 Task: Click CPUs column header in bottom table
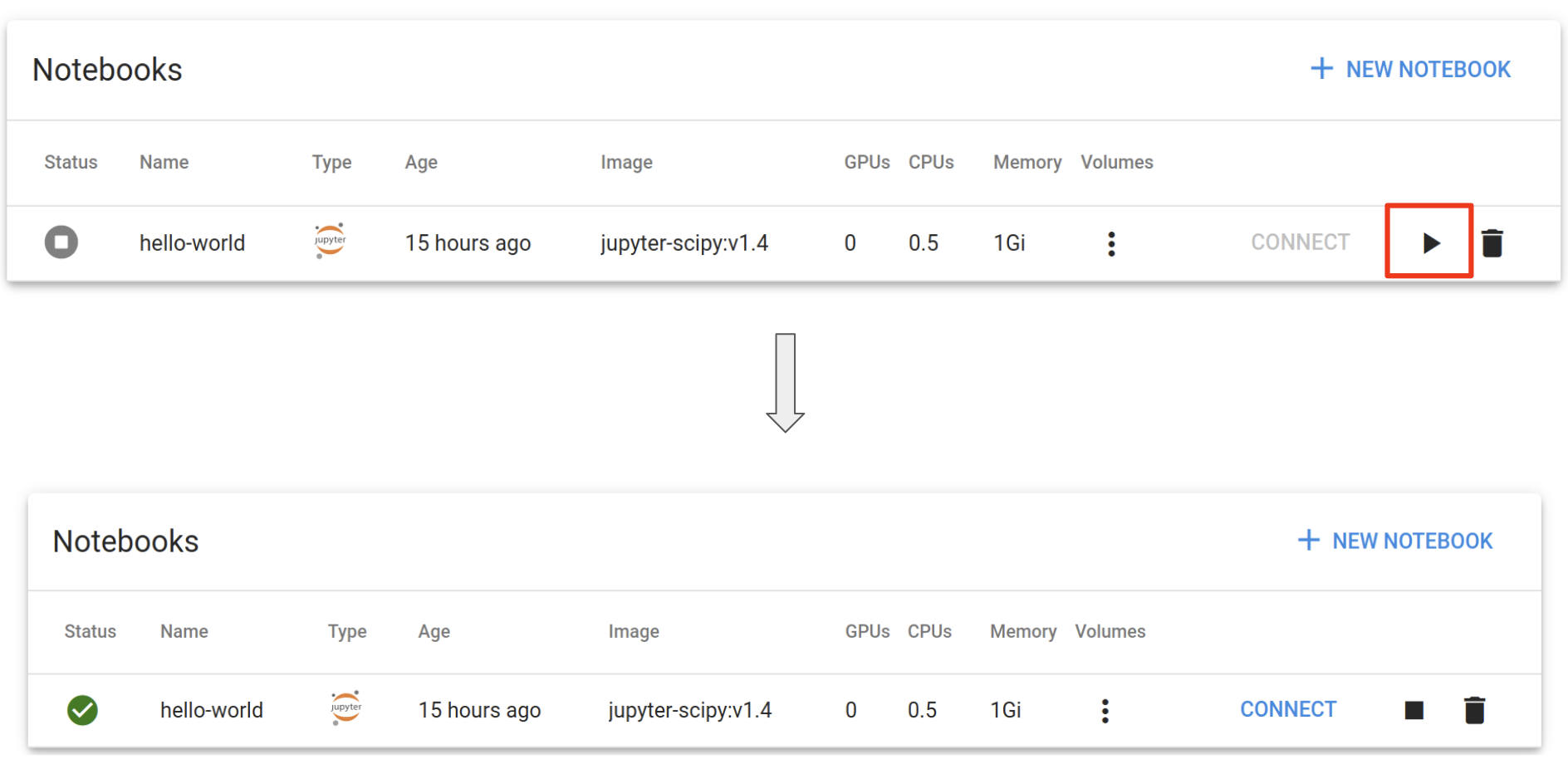pos(929,631)
